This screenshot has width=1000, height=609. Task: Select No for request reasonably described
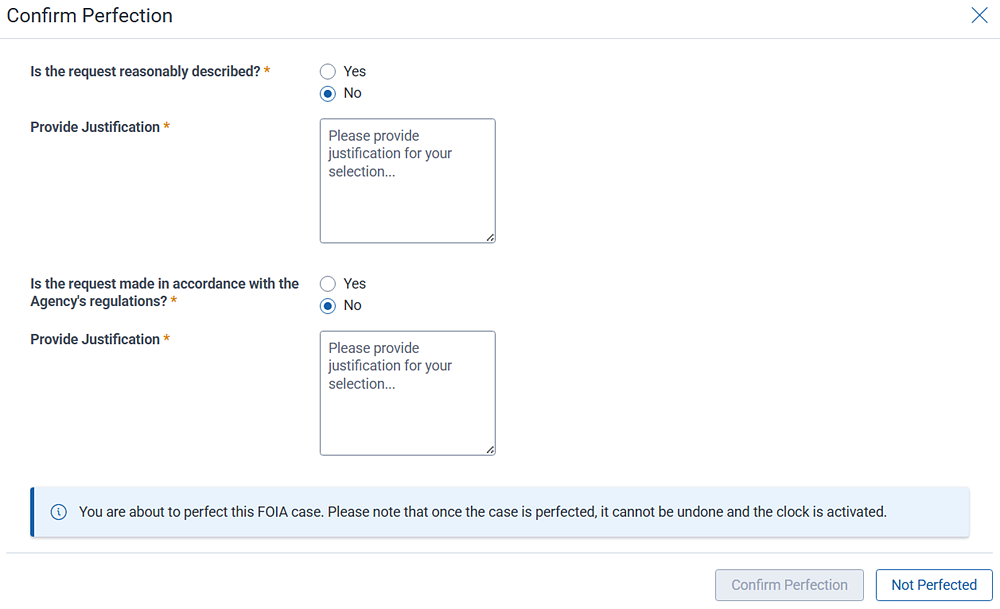pos(327,93)
